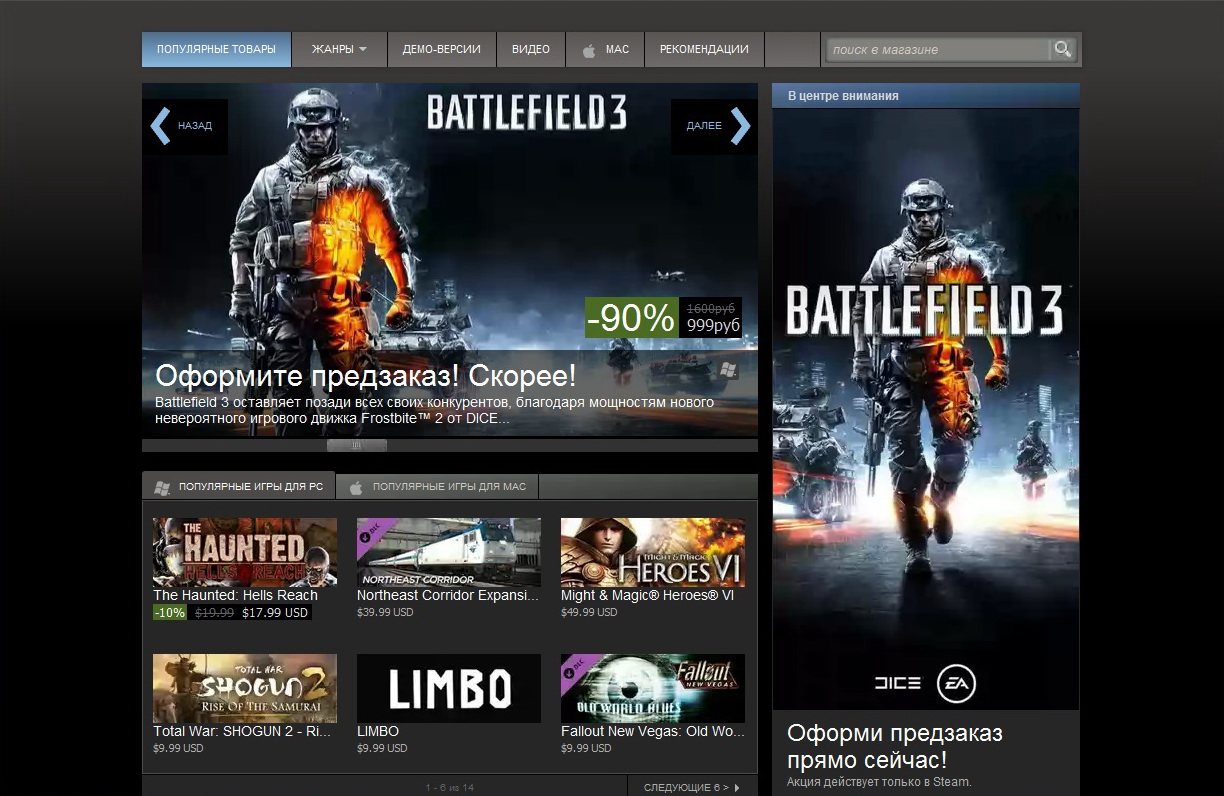Image resolution: width=1224 pixels, height=796 pixels.
Task: Open the ЖАНРЫ dropdown menu
Action: [339, 49]
